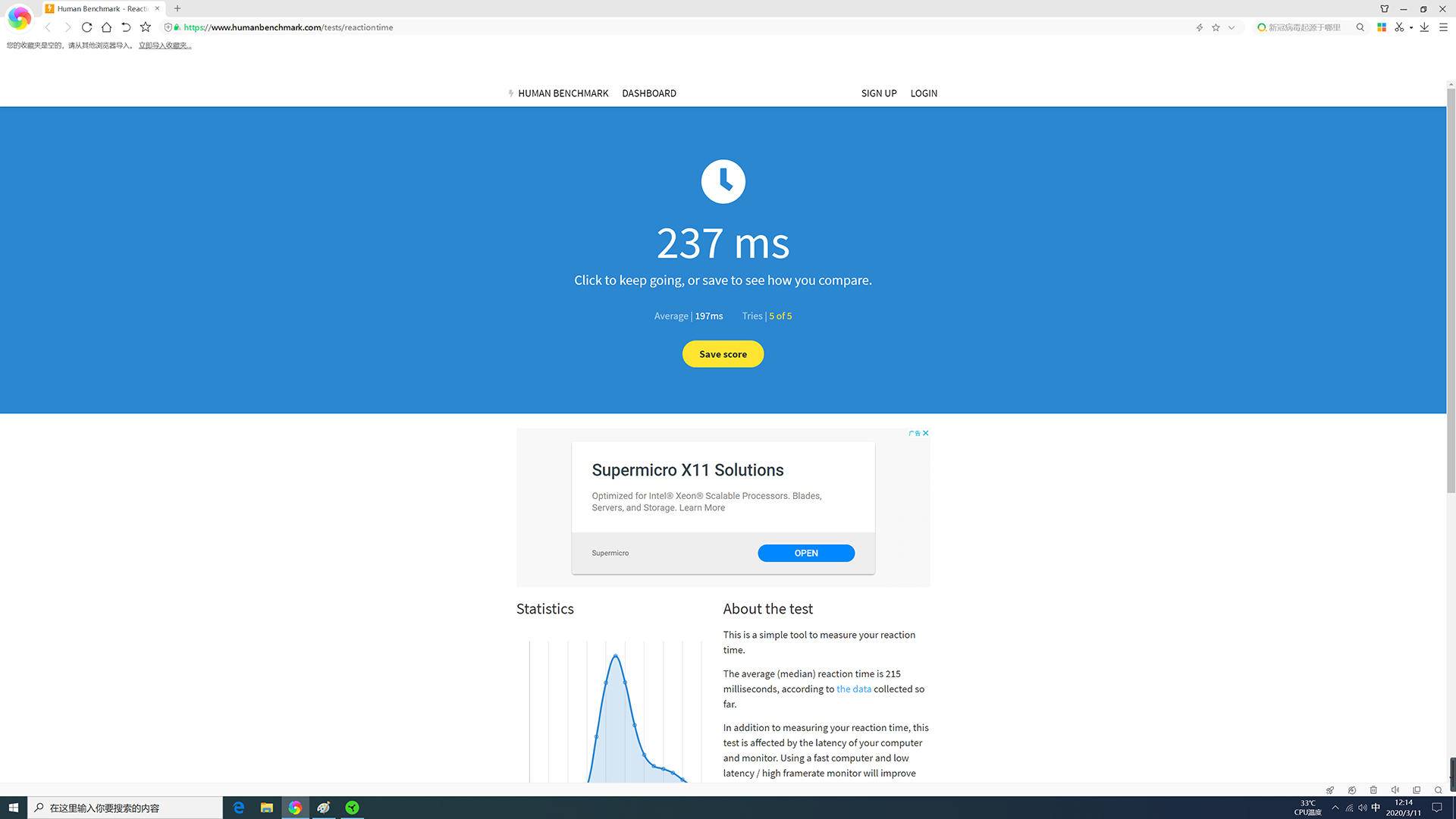Image resolution: width=1456 pixels, height=819 pixels.
Task: Click the Save score button
Action: (x=723, y=354)
